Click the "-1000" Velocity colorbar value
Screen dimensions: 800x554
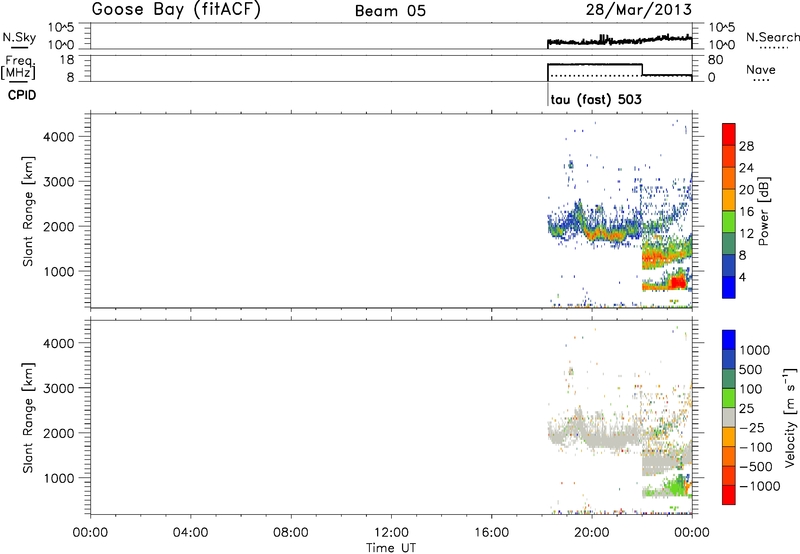pos(760,486)
